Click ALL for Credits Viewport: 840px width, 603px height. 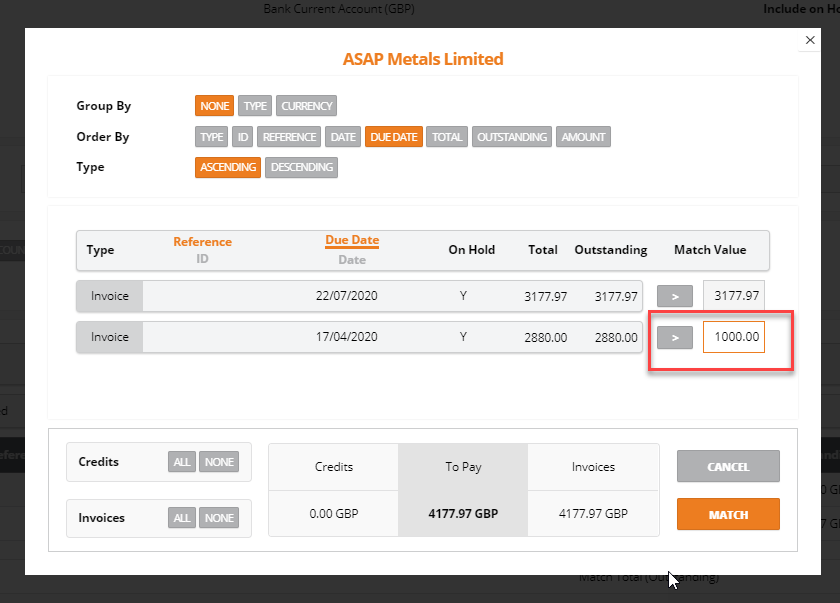point(182,462)
